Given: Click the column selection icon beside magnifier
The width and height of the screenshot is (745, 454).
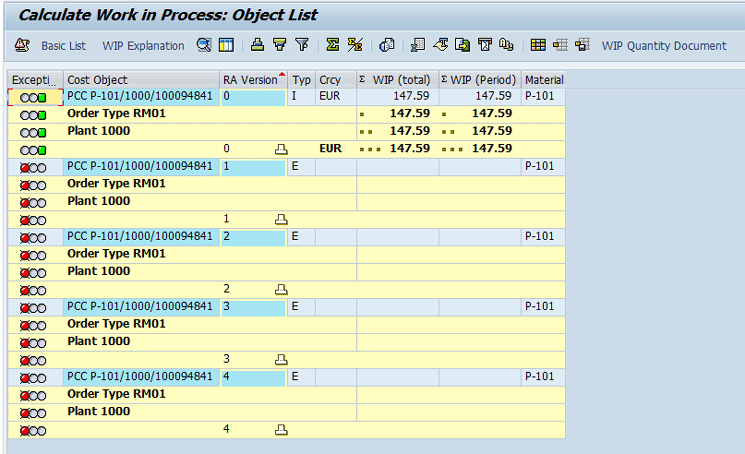Looking at the screenshot, I should pos(226,45).
